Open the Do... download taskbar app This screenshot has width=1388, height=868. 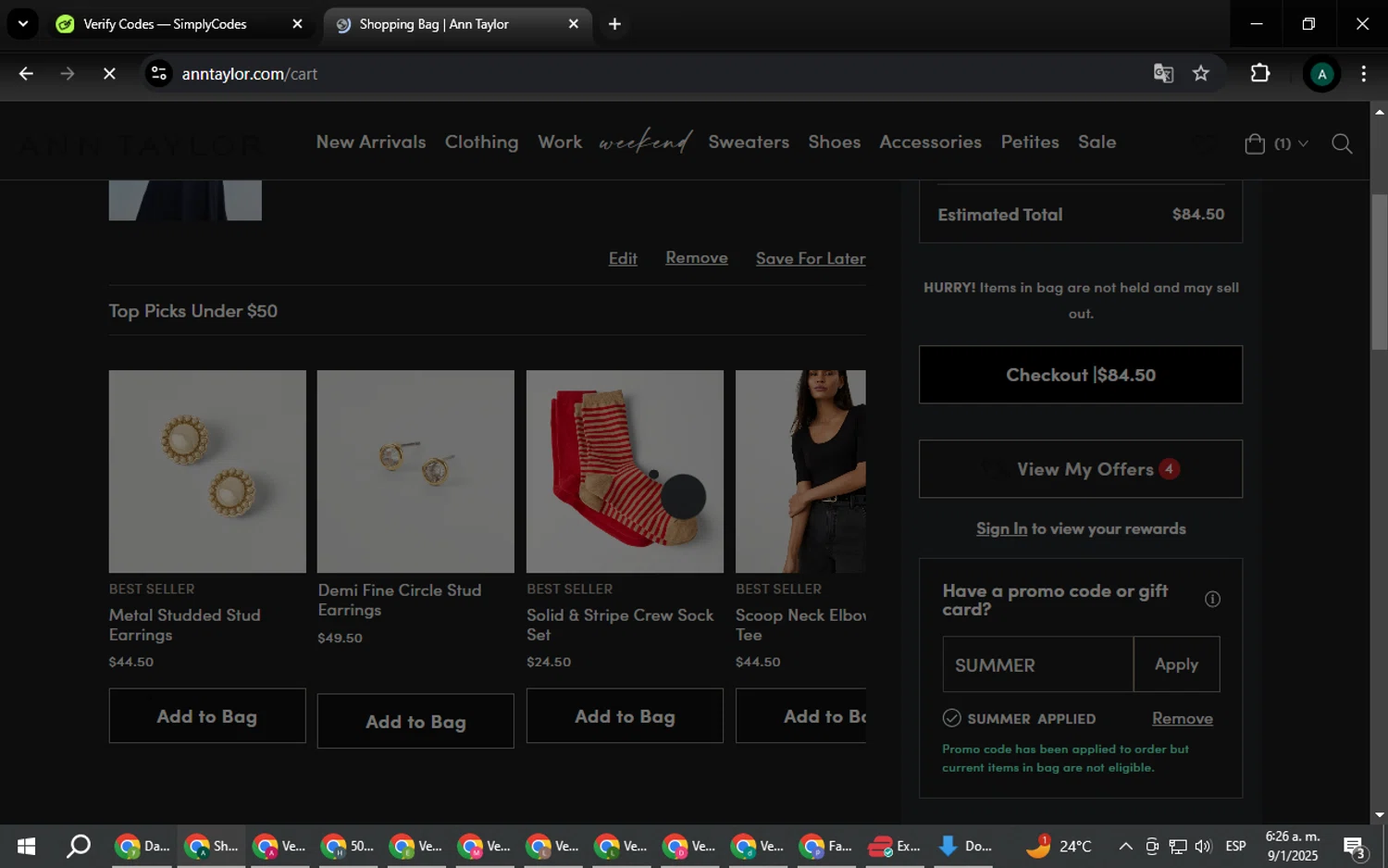pyautogui.click(x=965, y=846)
